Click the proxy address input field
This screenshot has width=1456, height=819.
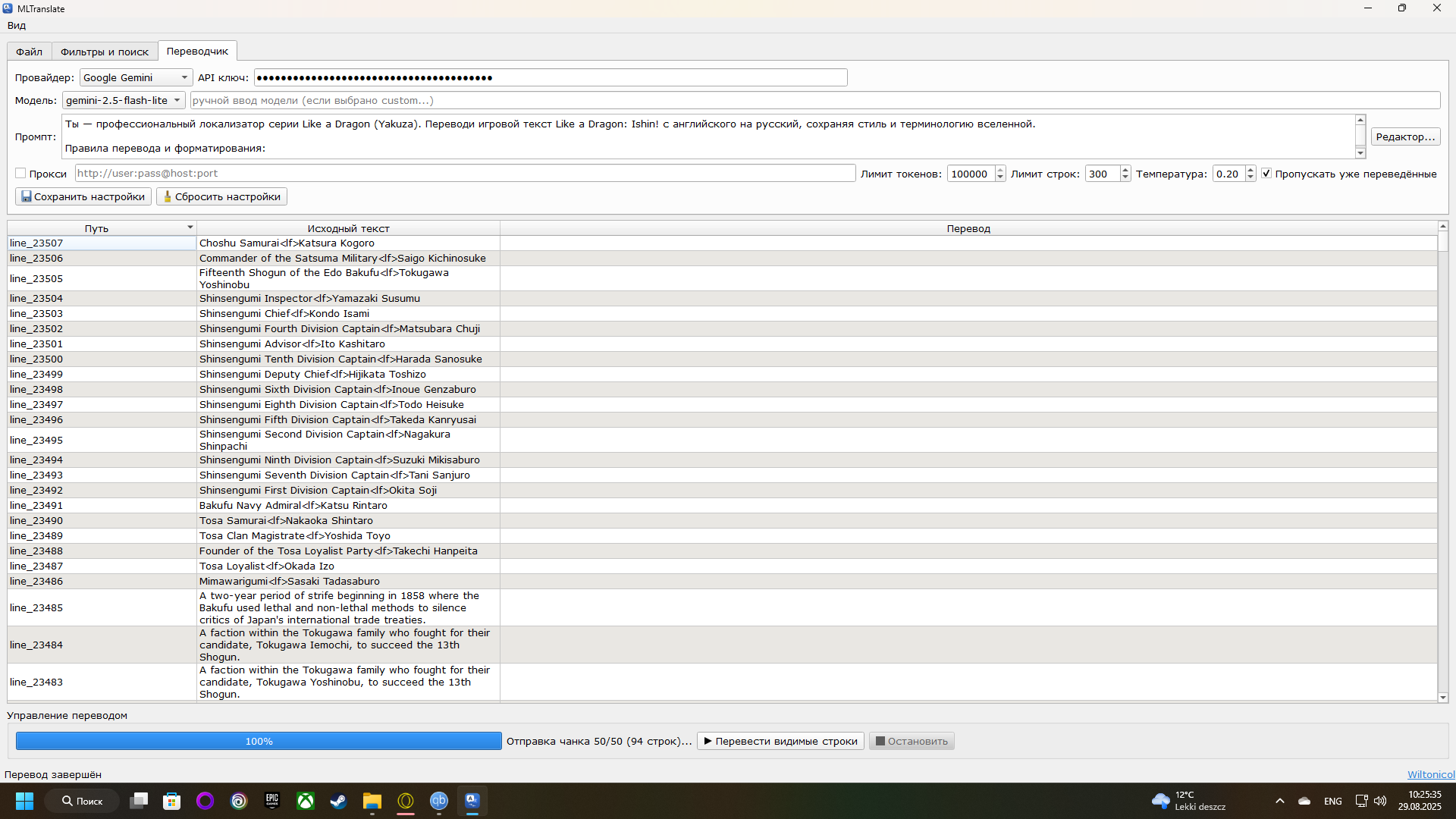point(465,173)
